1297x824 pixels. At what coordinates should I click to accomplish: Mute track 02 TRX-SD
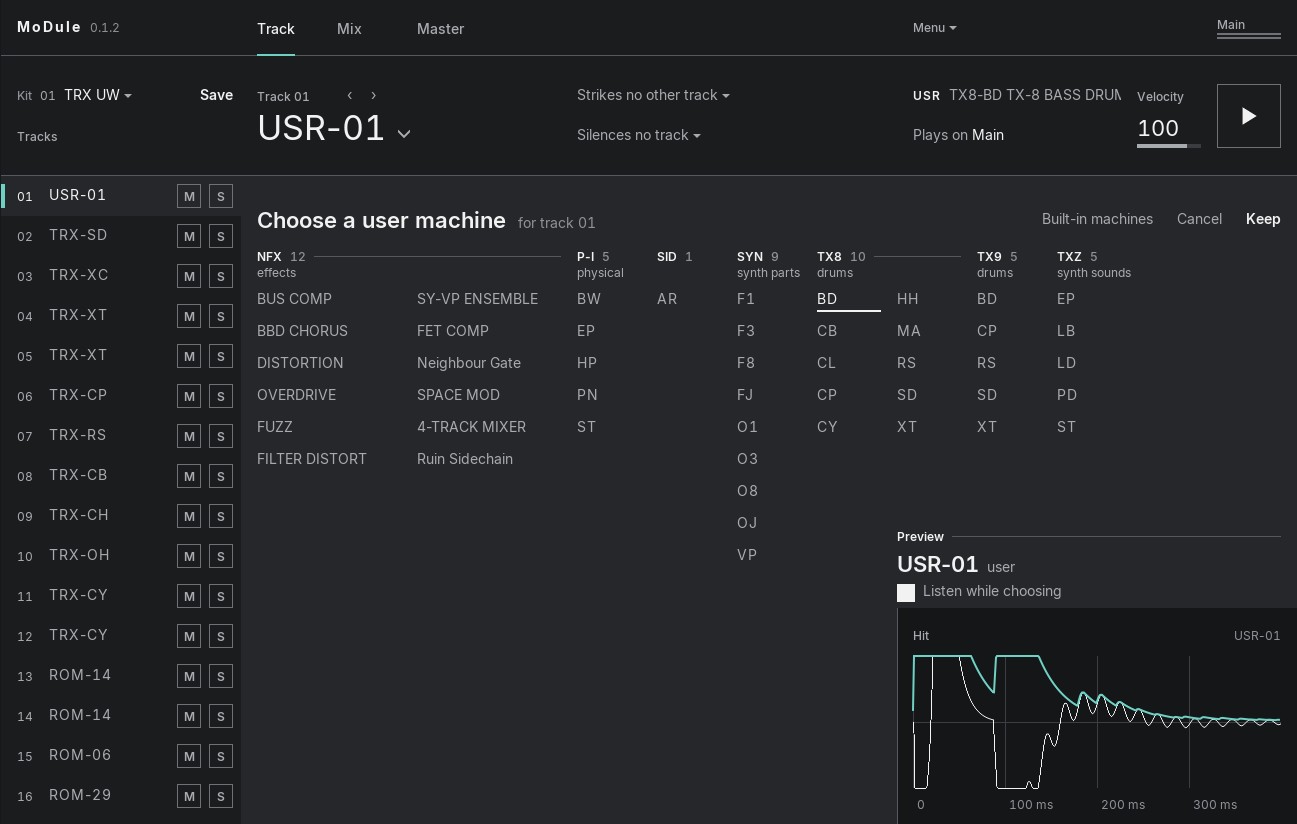point(189,236)
